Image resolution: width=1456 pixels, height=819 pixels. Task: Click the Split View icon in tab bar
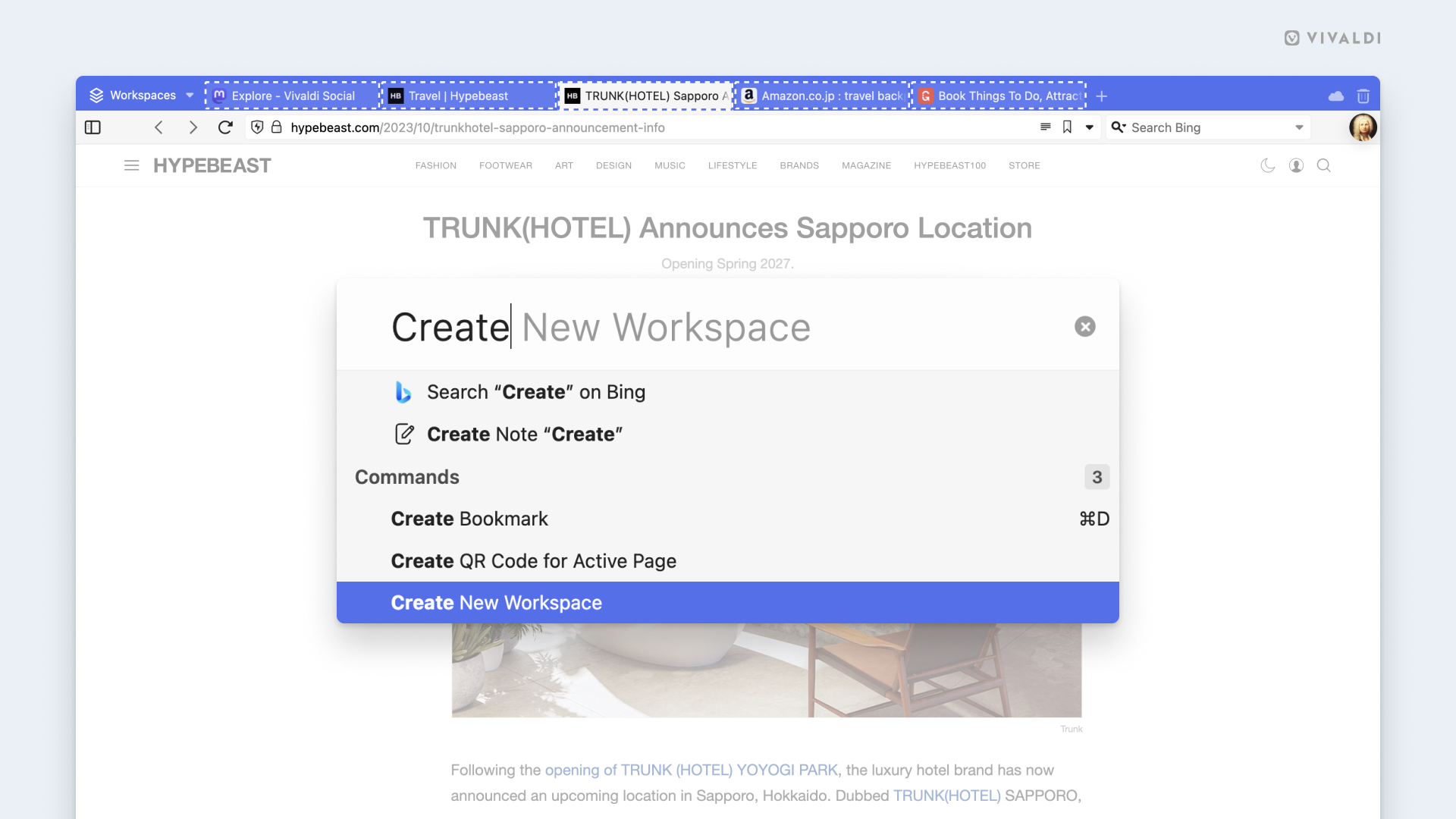click(x=92, y=127)
